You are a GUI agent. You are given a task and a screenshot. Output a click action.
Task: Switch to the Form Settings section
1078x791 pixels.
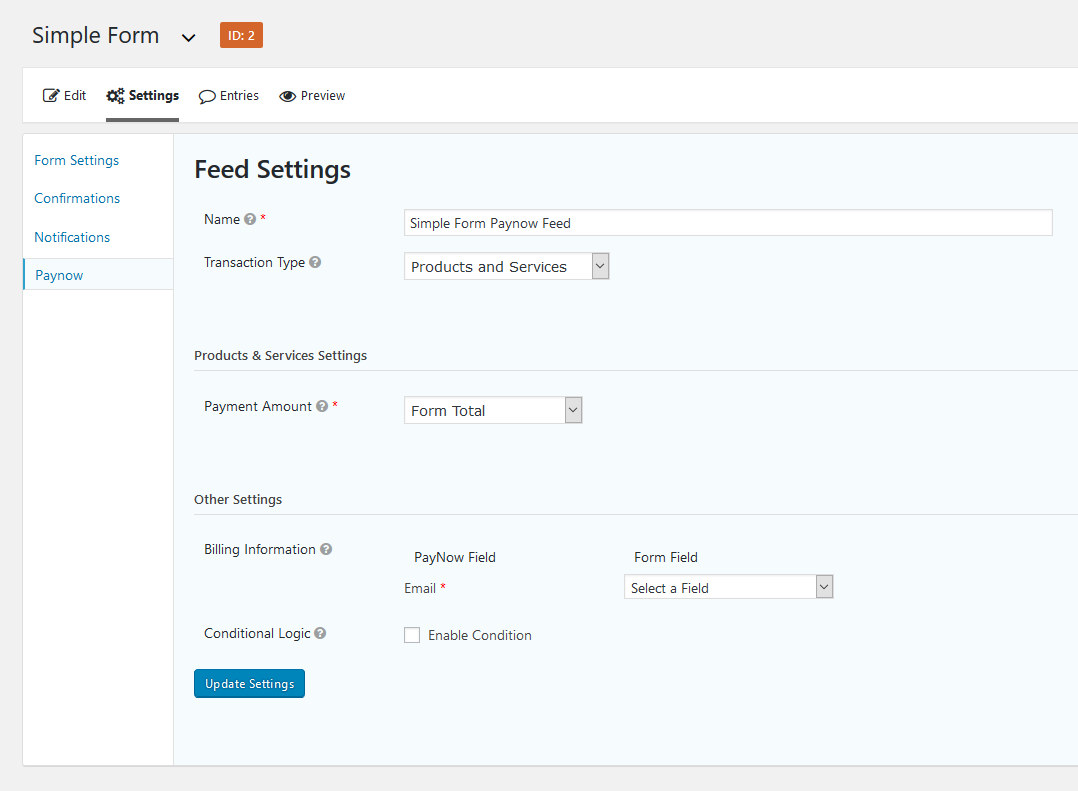tap(76, 160)
